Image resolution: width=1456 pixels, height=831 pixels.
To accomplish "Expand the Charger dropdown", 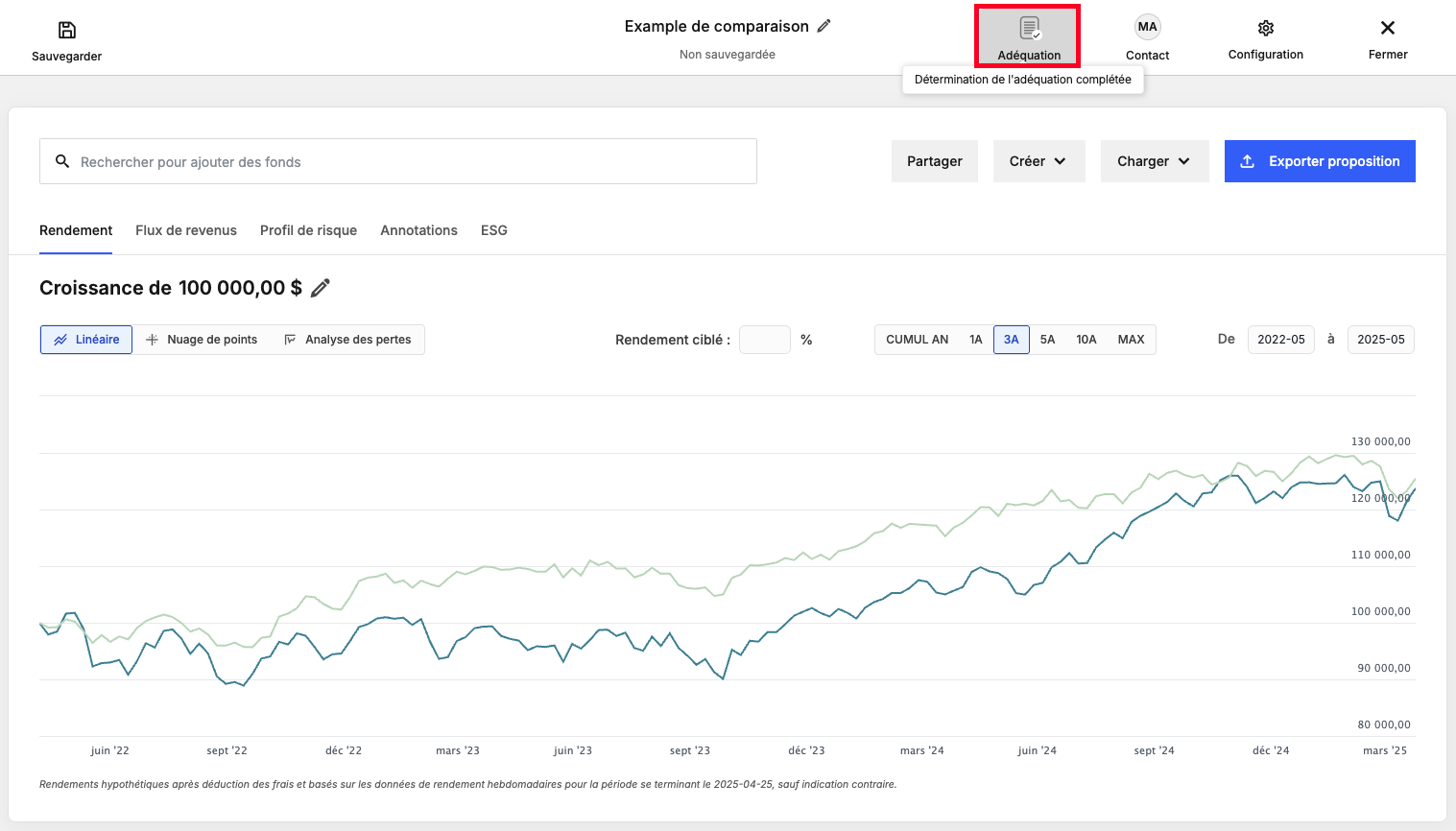I will tap(1155, 161).
